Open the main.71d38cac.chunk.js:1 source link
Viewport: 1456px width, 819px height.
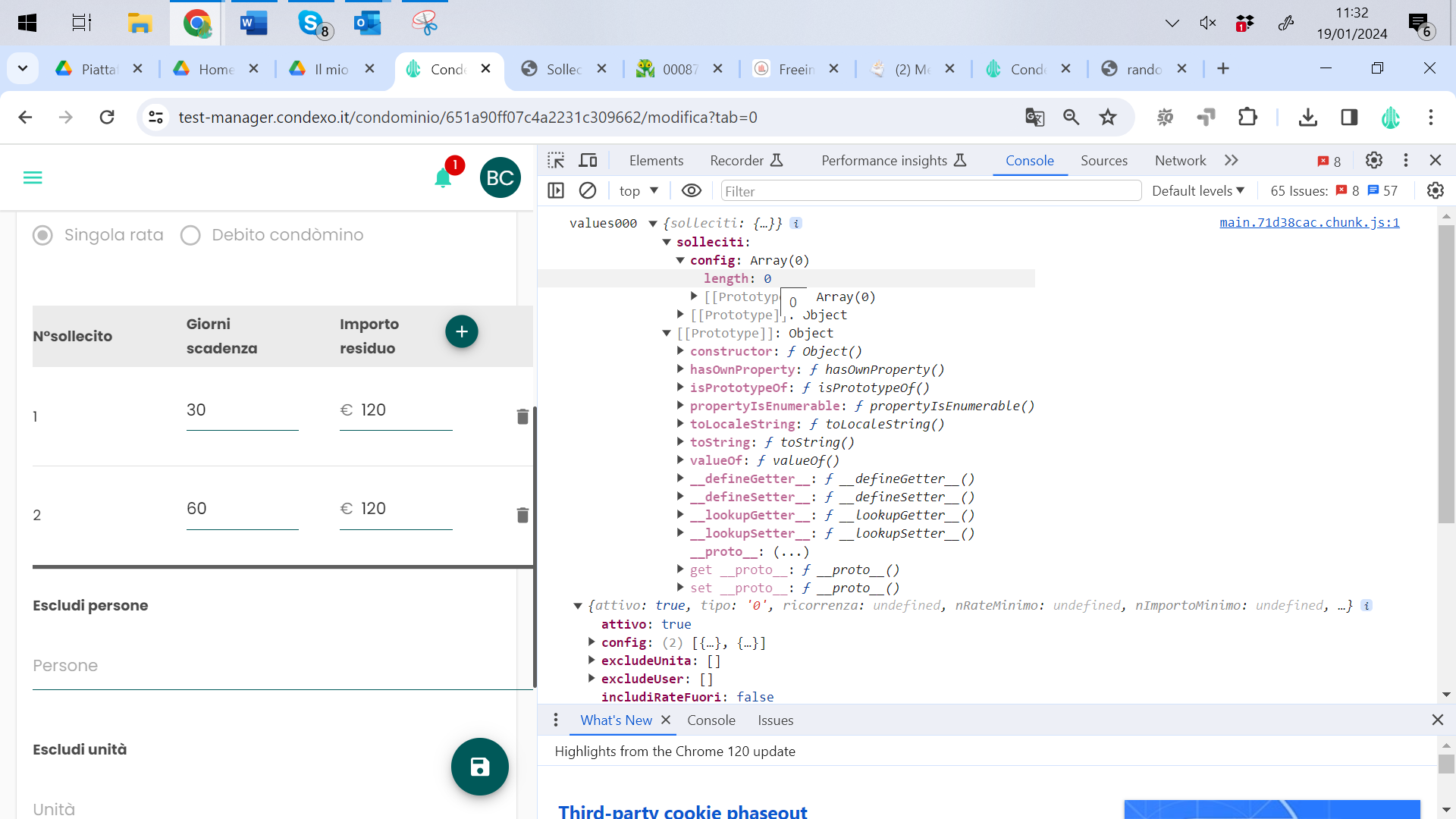(x=1309, y=222)
